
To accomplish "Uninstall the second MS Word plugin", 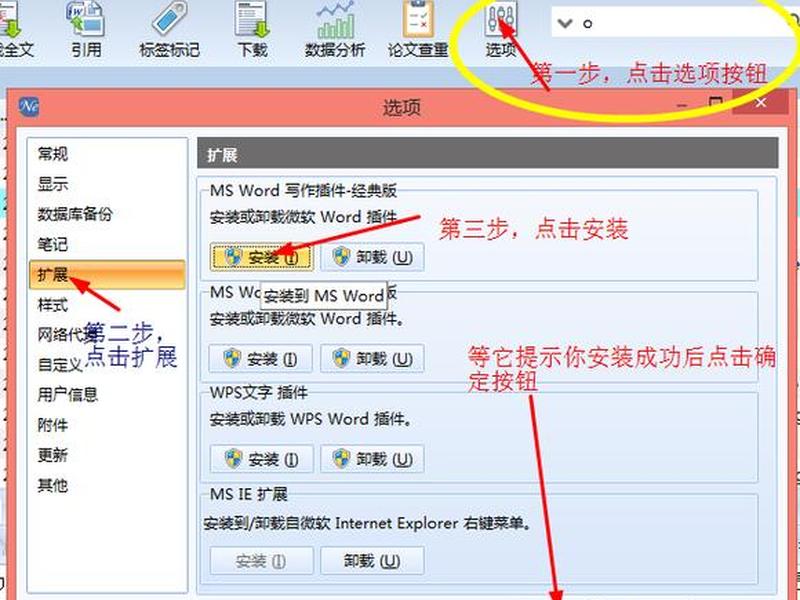I will point(372,359).
